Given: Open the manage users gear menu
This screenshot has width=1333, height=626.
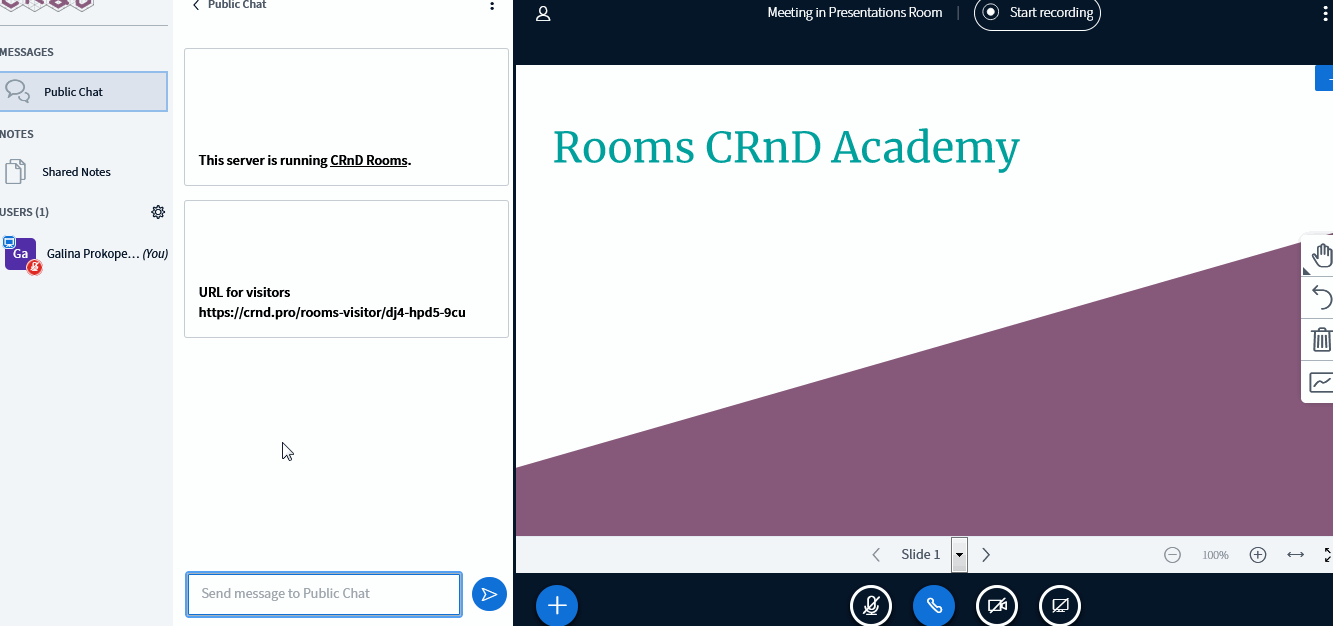Looking at the screenshot, I should click(x=158, y=212).
